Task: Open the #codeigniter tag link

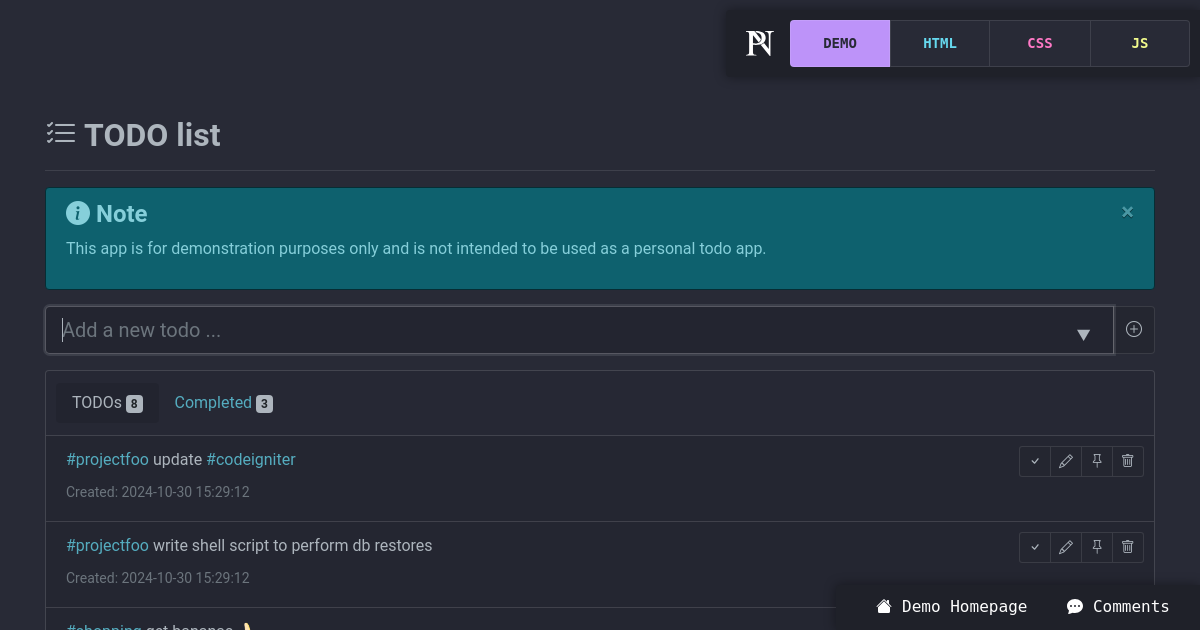Action: pyautogui.click(x=251, y=459)
